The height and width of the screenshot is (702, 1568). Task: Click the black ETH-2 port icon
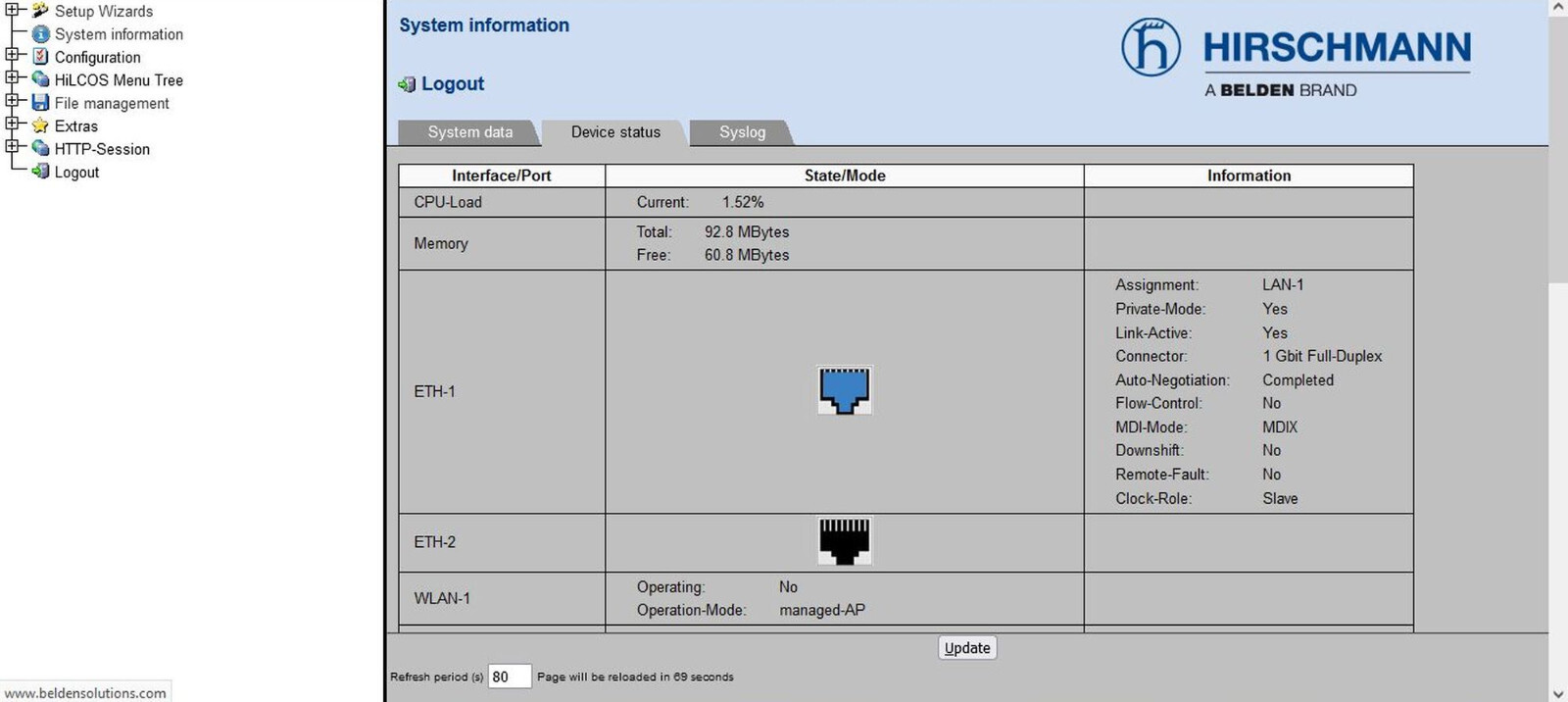[844, 541]
